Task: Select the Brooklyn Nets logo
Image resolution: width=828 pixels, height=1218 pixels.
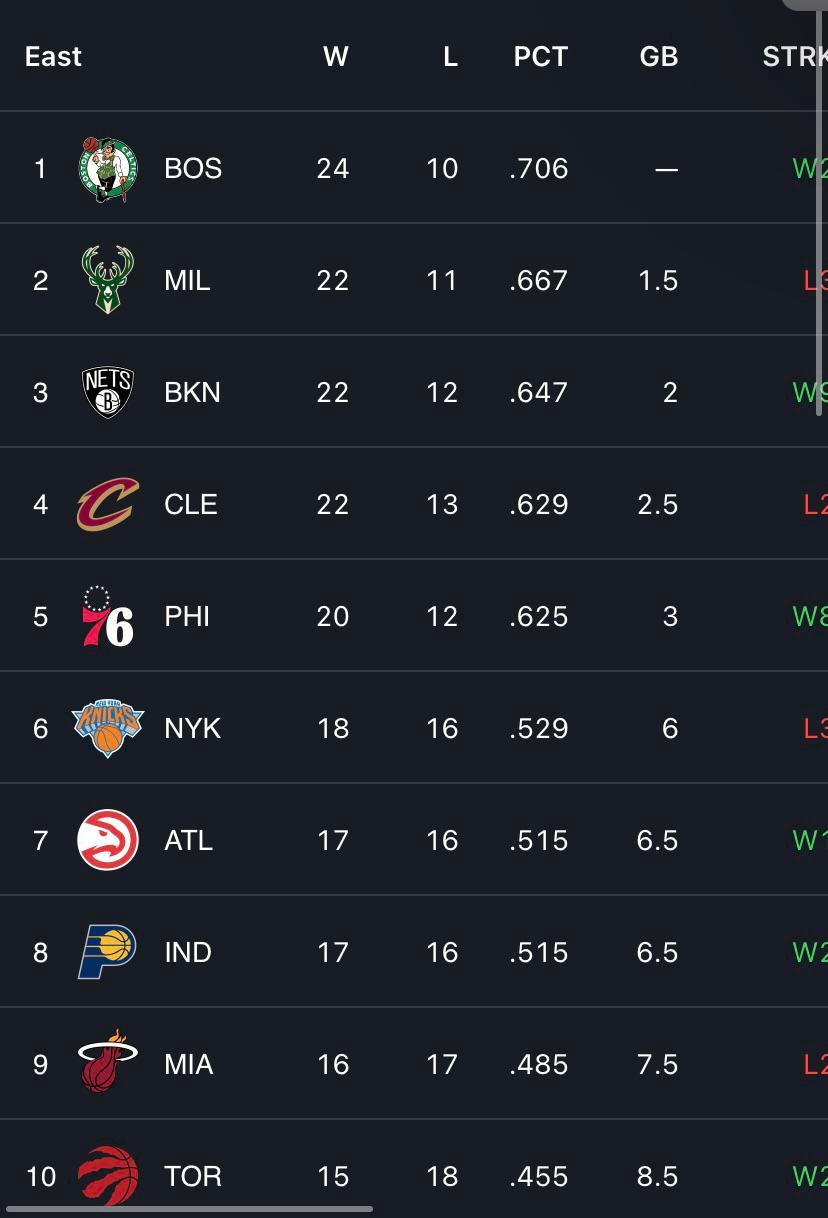Action: 107,392
